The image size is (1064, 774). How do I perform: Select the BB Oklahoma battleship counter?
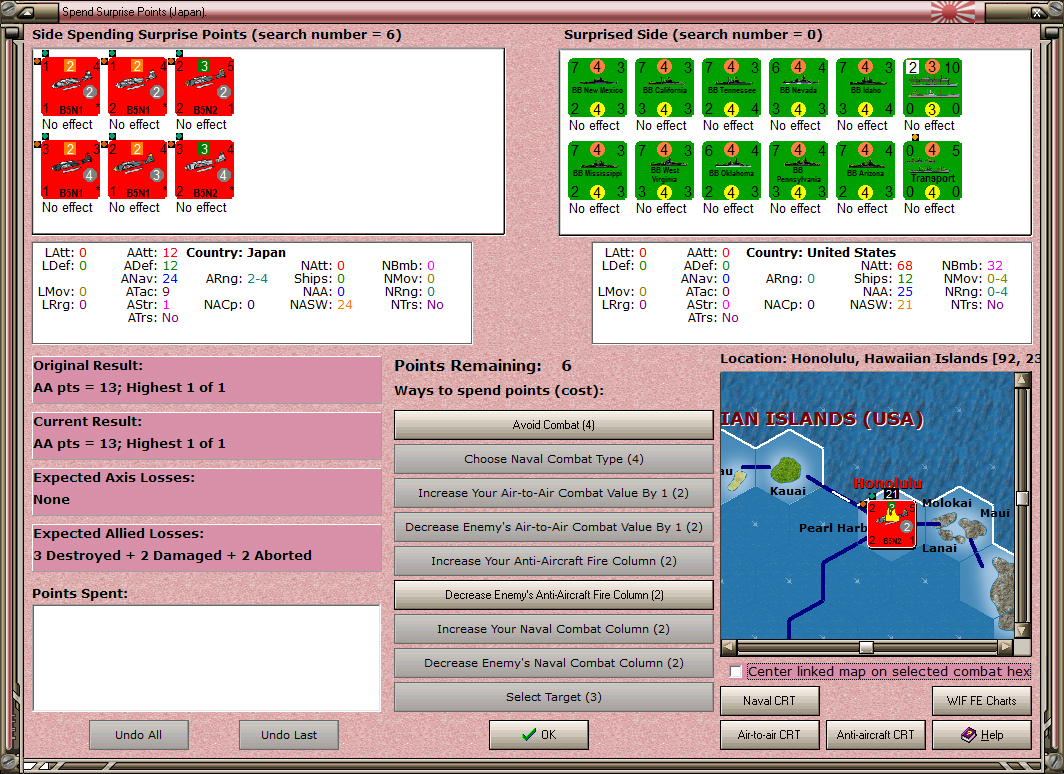point(731,170)
